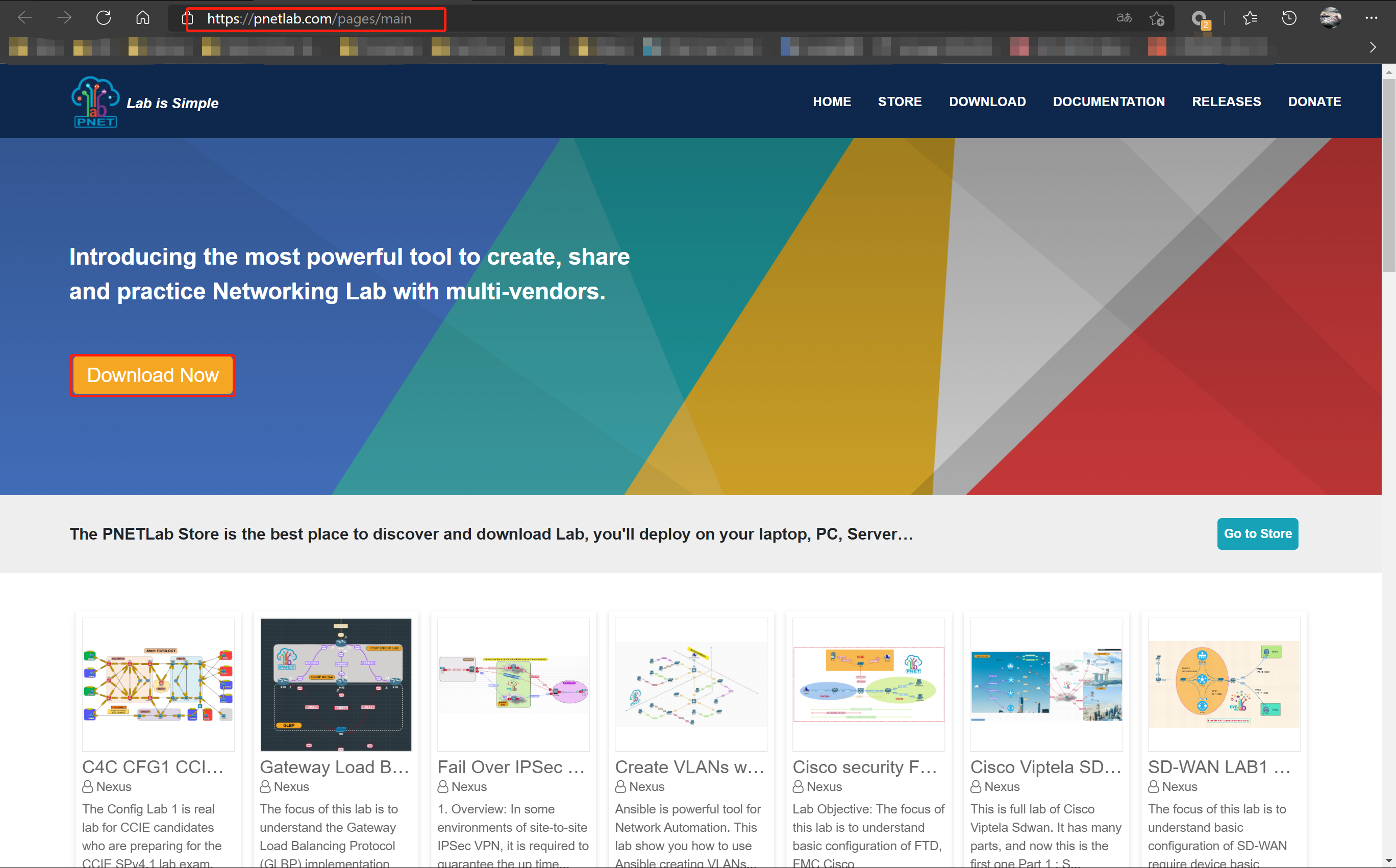1396x868 pixels.
Task: Click the Fail Over IPSec … title
Action: 511,767
